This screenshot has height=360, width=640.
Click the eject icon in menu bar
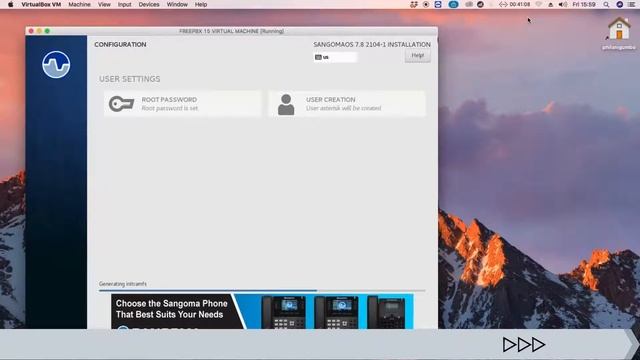pyautogui.click(x=550, y=4)
